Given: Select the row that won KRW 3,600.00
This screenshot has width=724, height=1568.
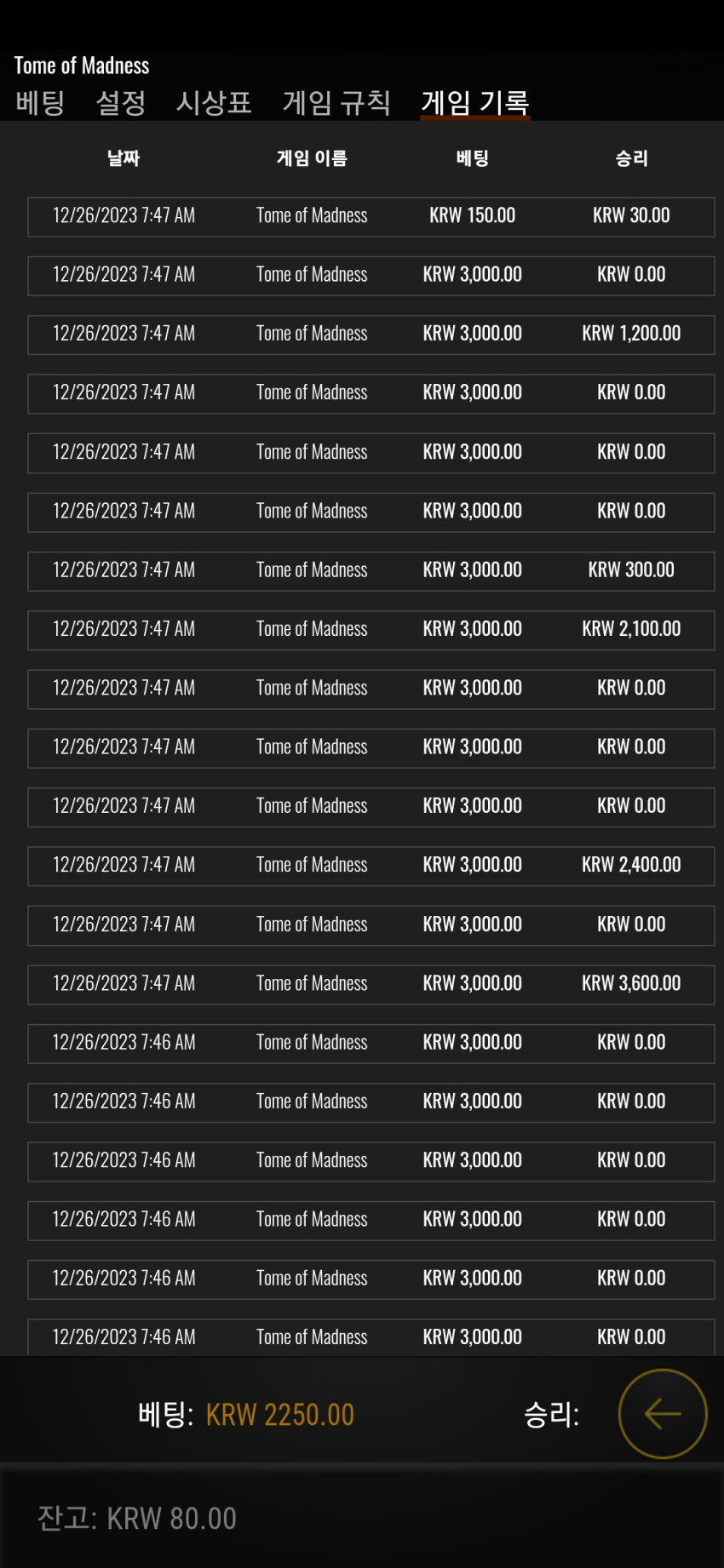Looking at the screenshot, I should pyautogui.click(x=371, y=984).
